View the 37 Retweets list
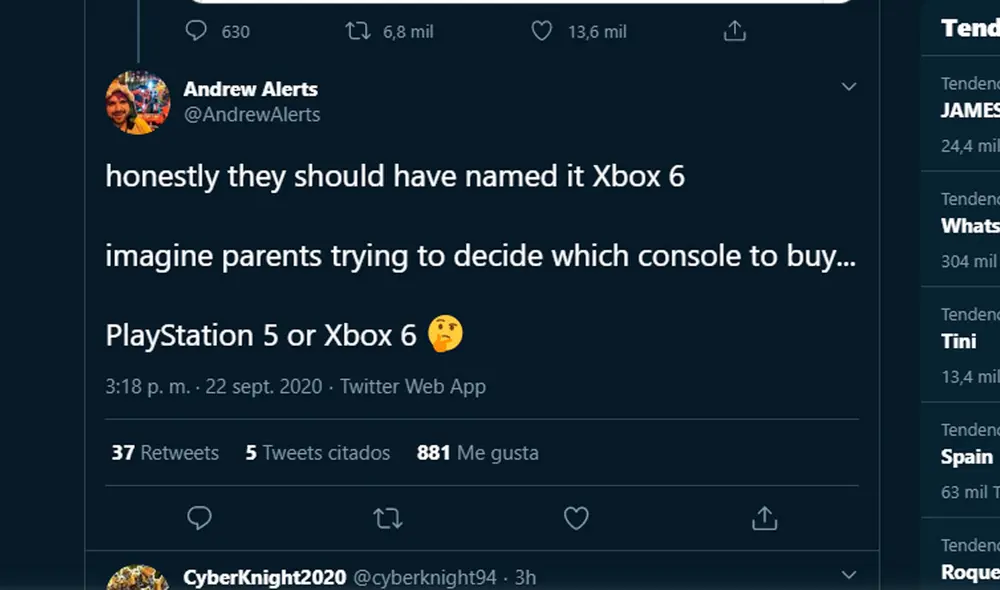The height and width of the screenshot is (590, 1000). point(164,452)
